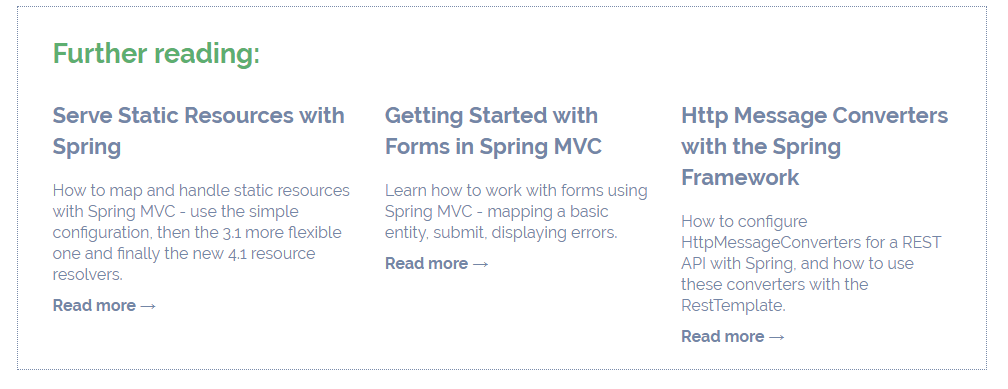Open the Serve Static Resources with Spring article
This screenshot has height=389, width=1008.
pyautogui.click(x=199, y=131)
